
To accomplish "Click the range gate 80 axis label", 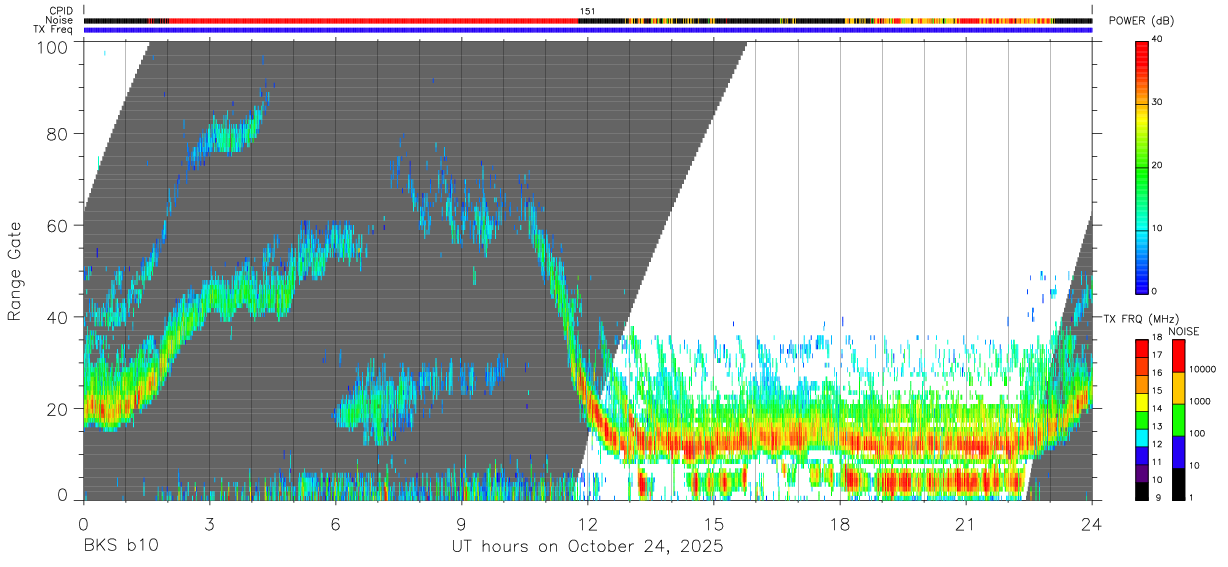I will pos(58,133).
